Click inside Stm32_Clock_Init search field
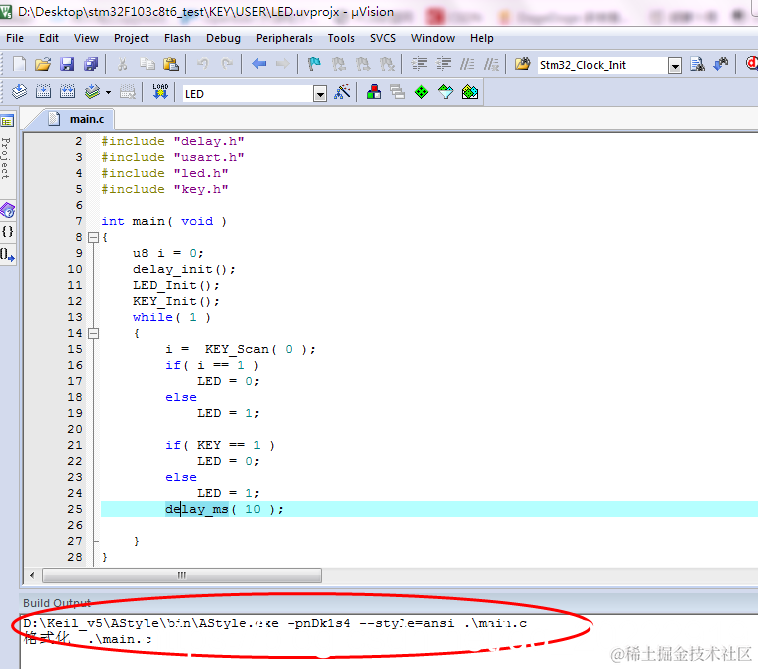 click(603, 65)
